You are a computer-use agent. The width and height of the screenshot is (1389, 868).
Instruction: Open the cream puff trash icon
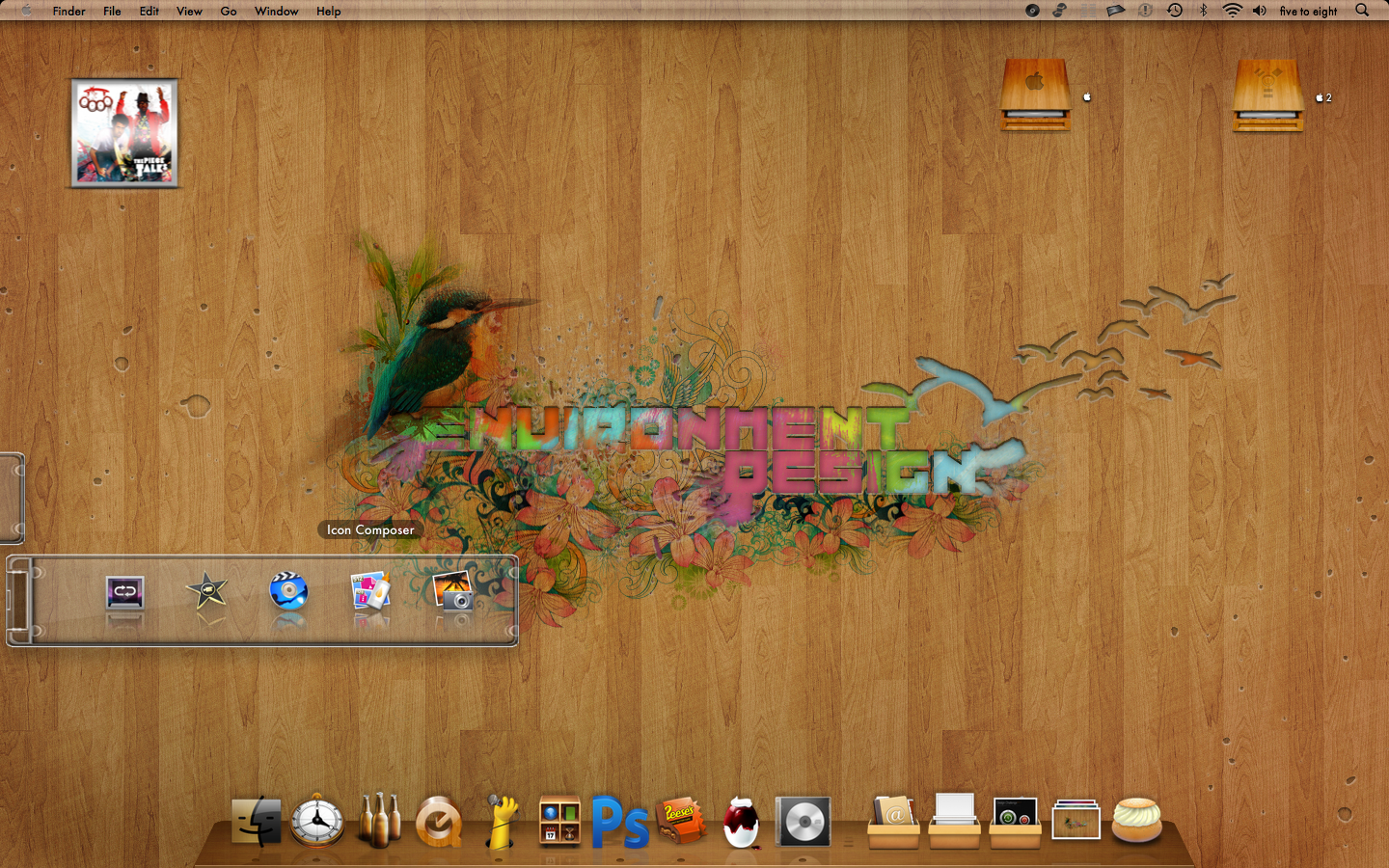pyautogui.click(x=1136, y=821)
